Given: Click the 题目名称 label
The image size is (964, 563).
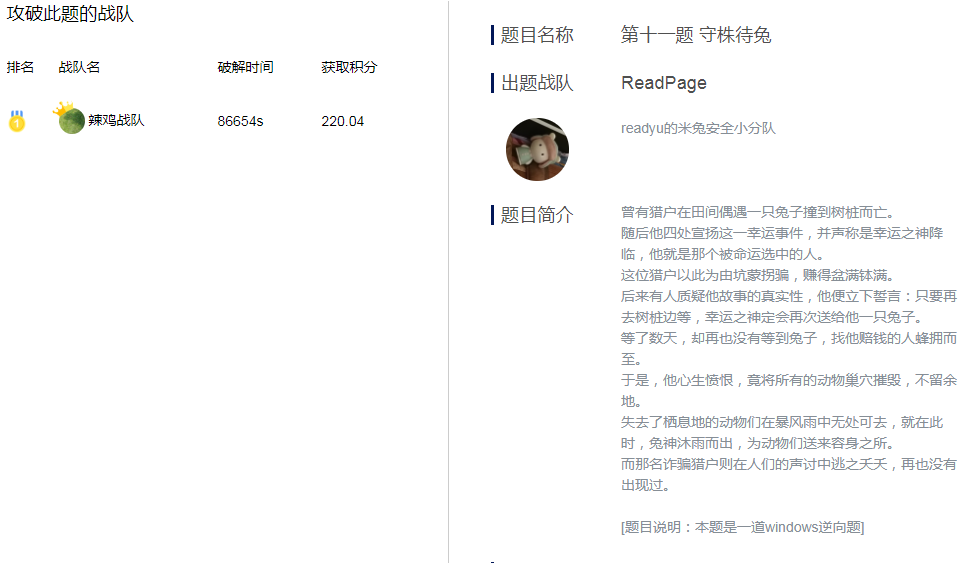Looking at the screenshot, I should [537, 35].
